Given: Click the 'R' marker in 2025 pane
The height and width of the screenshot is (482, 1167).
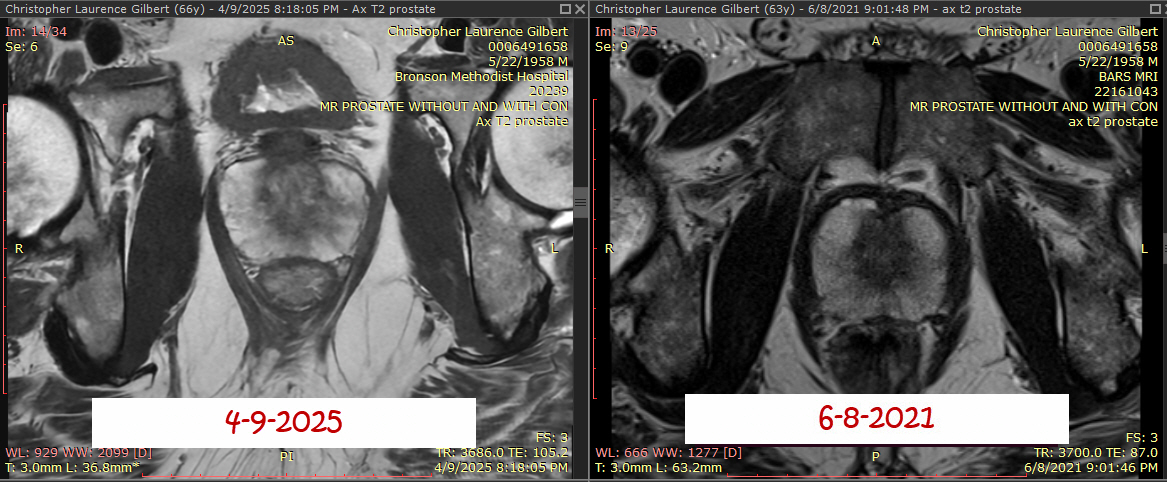Looking at the screenshot, I should (x=19, y=249).
